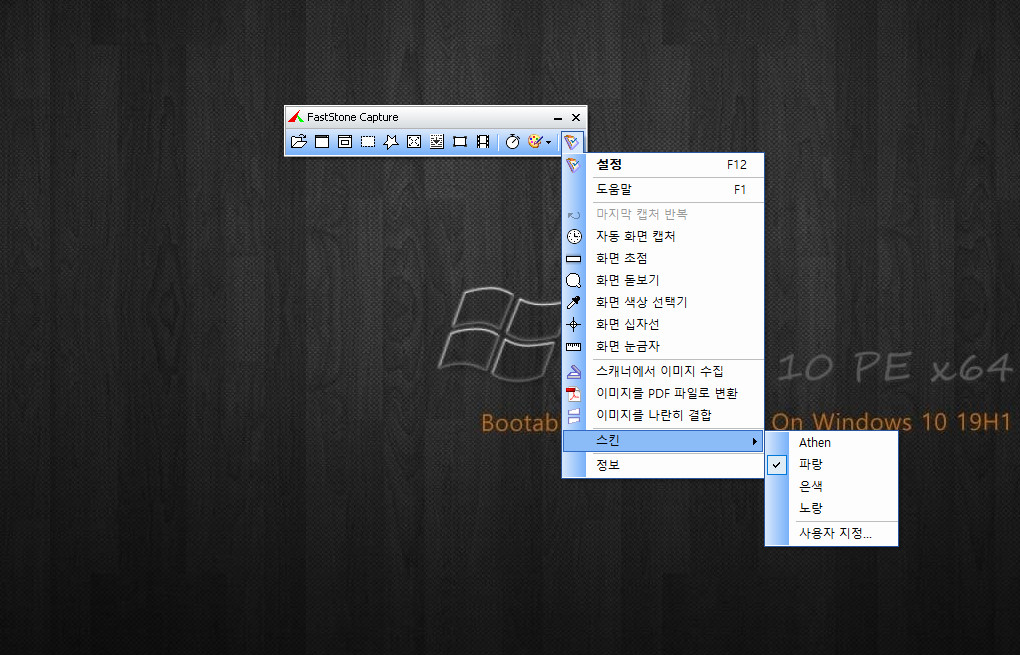Click crosshair icon beside 화면 십자선

click(574, 325)
